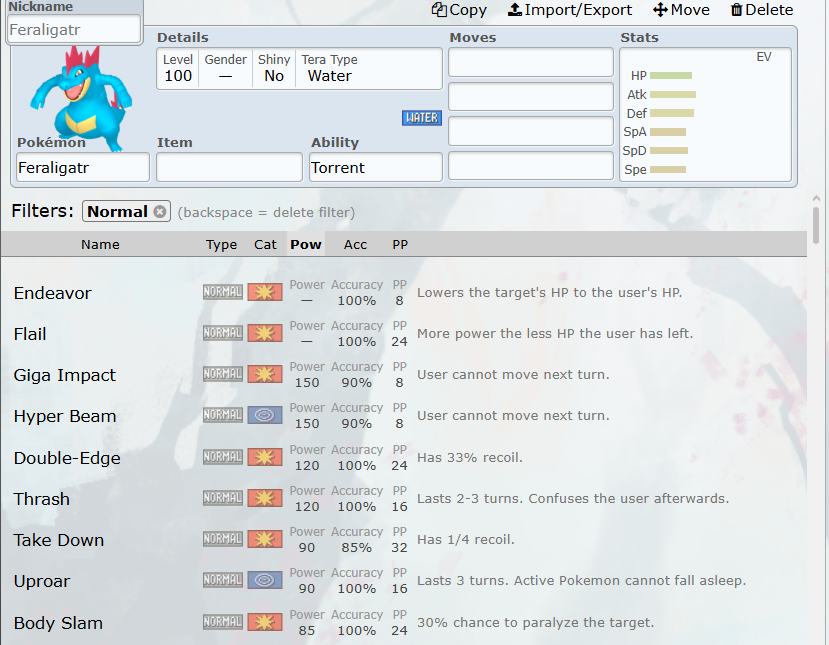829x645 pixels.
Task: Click Hyper Beam's special category icon
Action: [265, 415]
